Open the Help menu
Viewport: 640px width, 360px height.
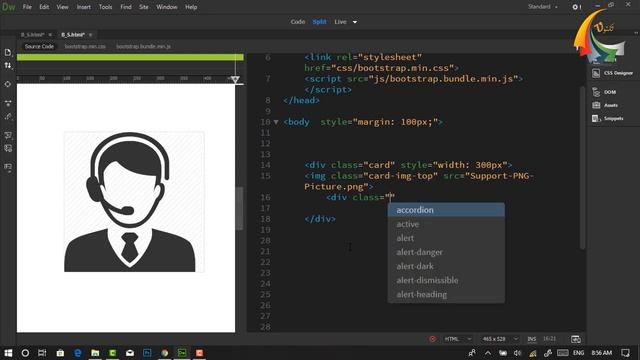[191, 7]
